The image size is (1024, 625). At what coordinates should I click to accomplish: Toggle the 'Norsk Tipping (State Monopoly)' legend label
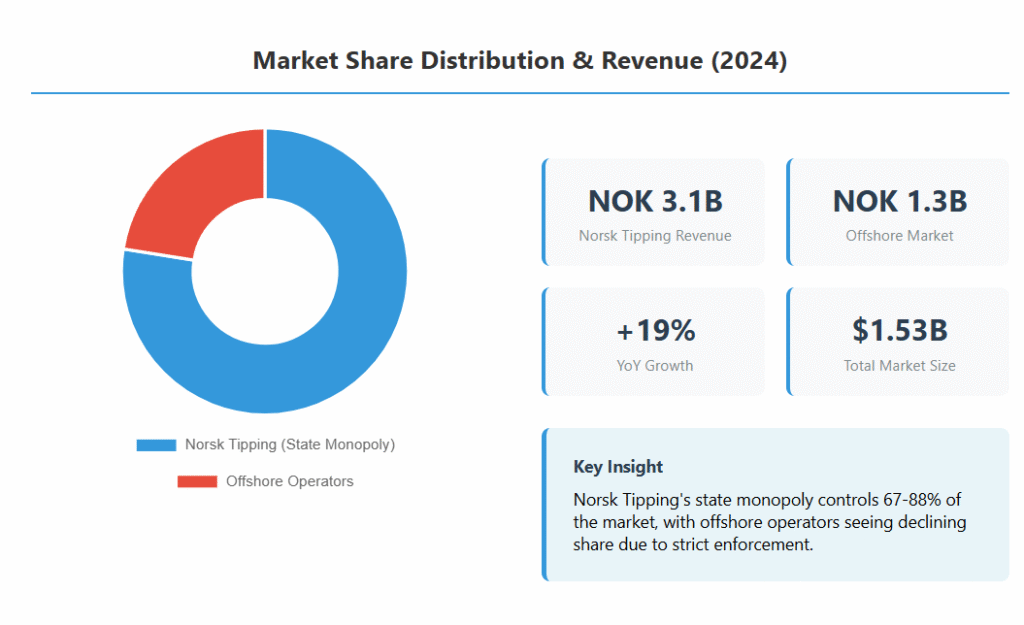click(290, 445)
